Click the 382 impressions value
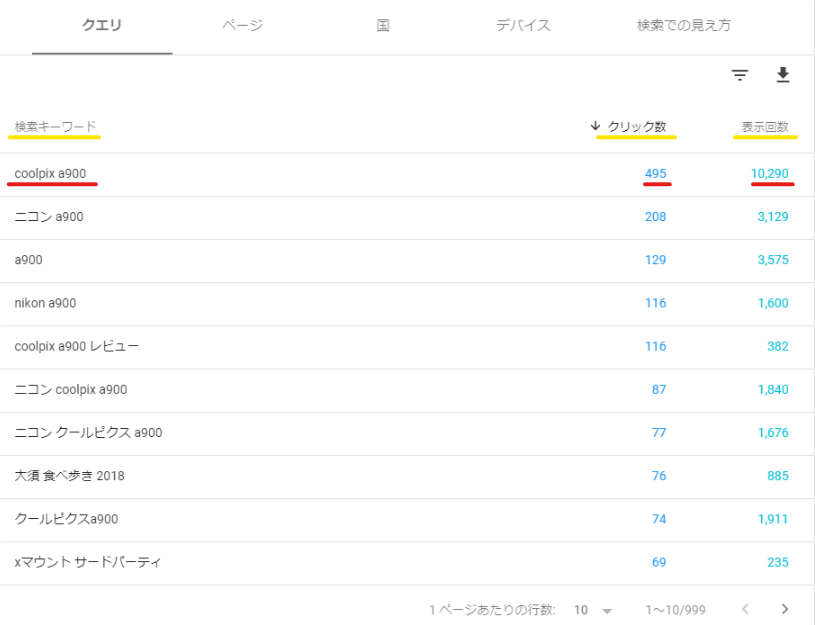 [x=778, y=346]
